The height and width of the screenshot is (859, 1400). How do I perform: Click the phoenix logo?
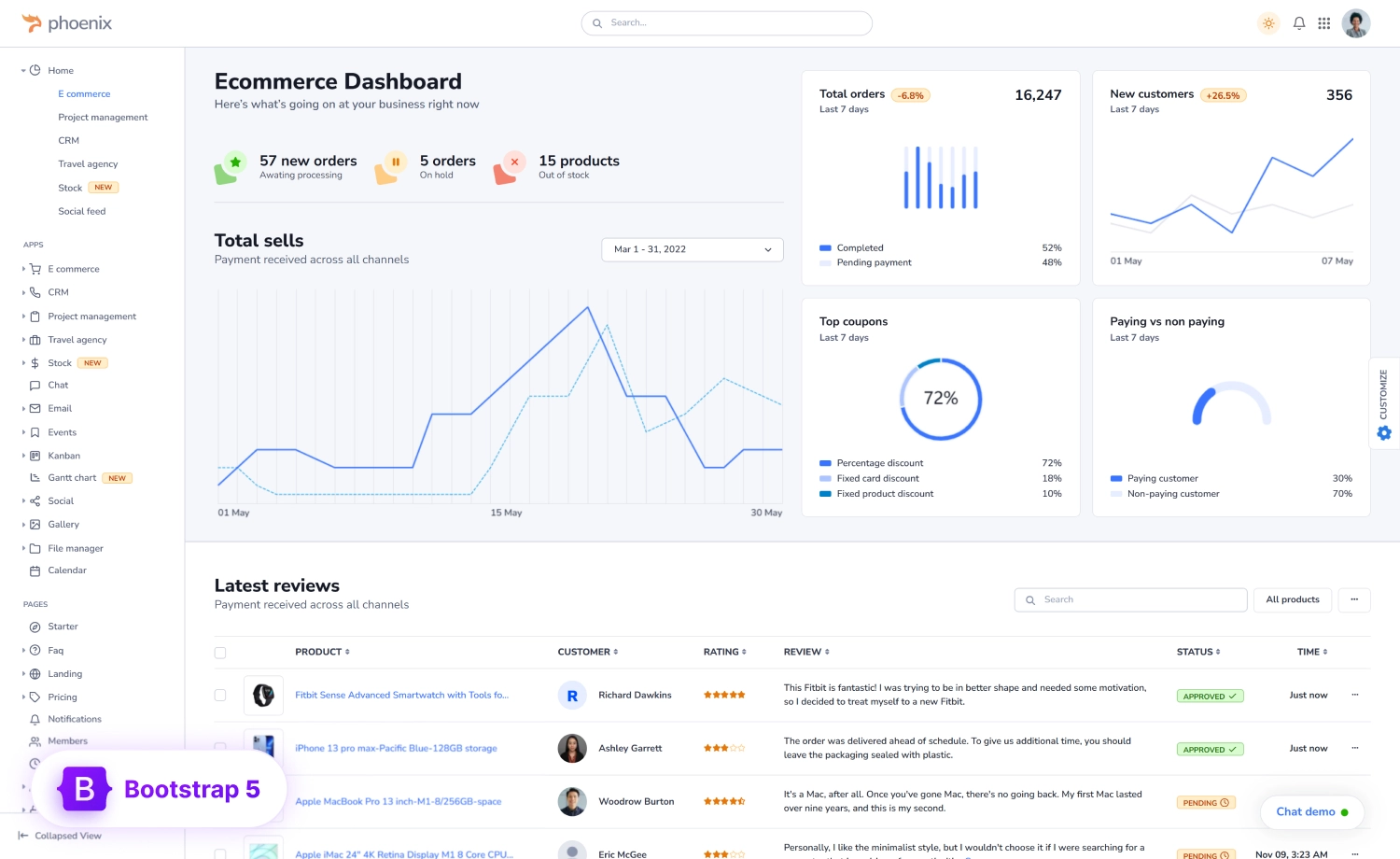pos(67,23)
